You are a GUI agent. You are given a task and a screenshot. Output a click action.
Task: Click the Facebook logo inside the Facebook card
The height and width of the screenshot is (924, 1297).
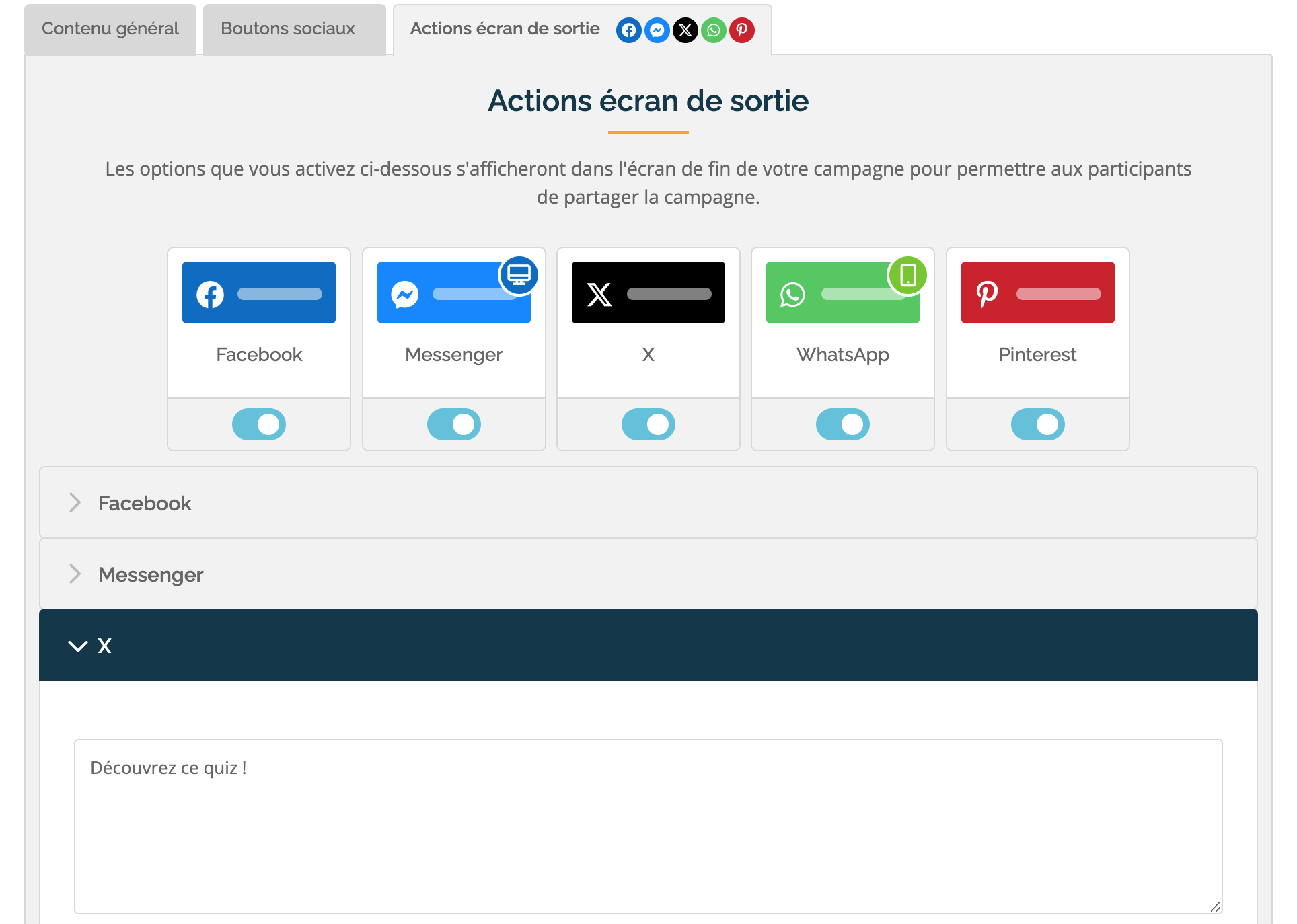pyautogui.click(x=211, y=294)
